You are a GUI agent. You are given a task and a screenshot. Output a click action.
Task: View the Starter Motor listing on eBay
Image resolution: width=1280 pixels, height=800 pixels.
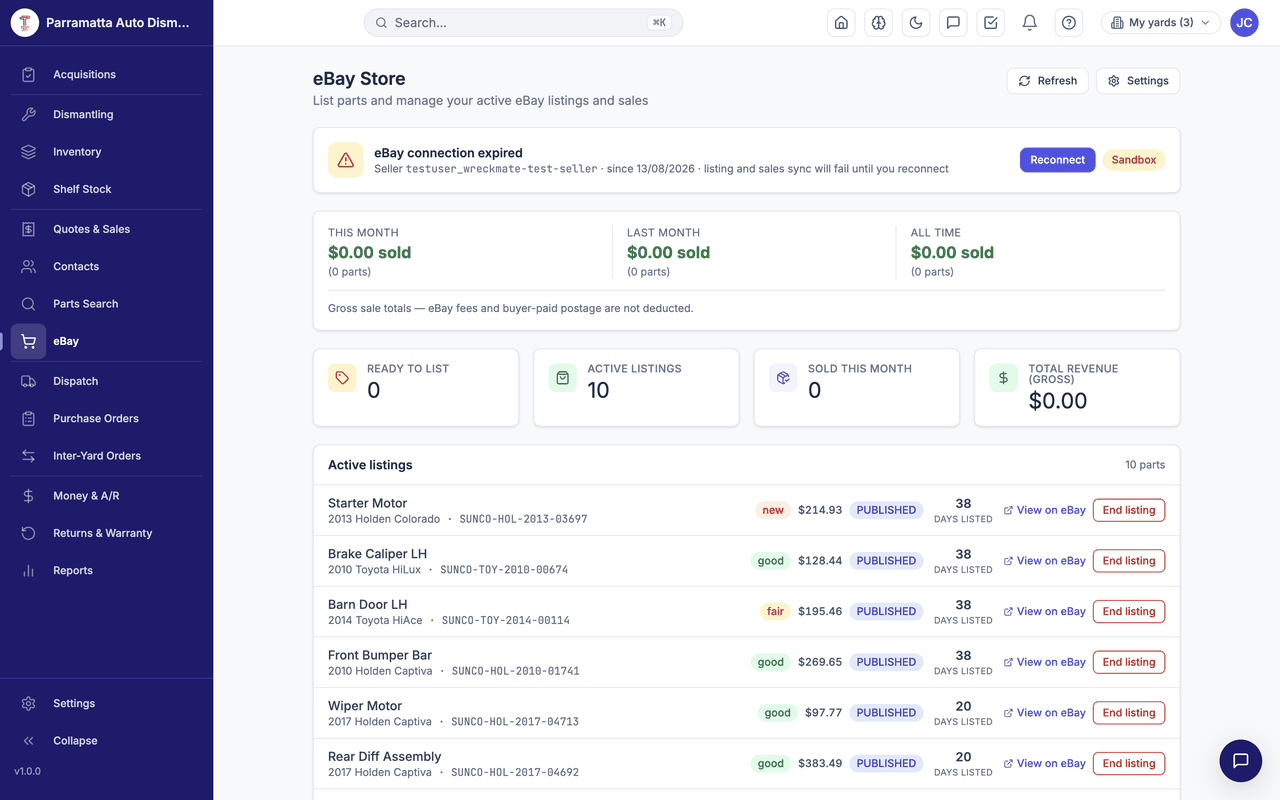coord(1045,510)
